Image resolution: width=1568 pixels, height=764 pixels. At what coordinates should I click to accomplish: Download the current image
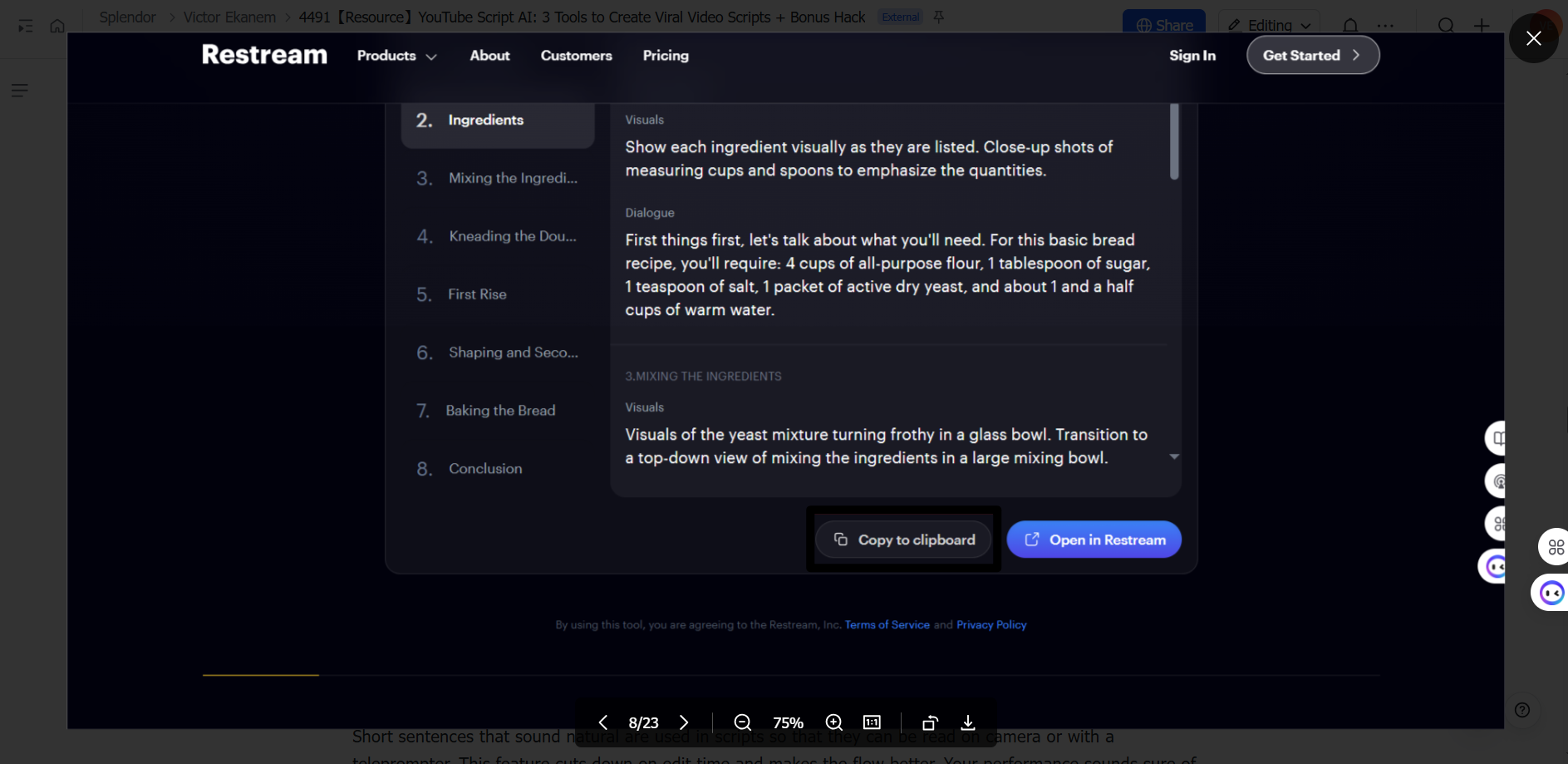pos(968,722)
